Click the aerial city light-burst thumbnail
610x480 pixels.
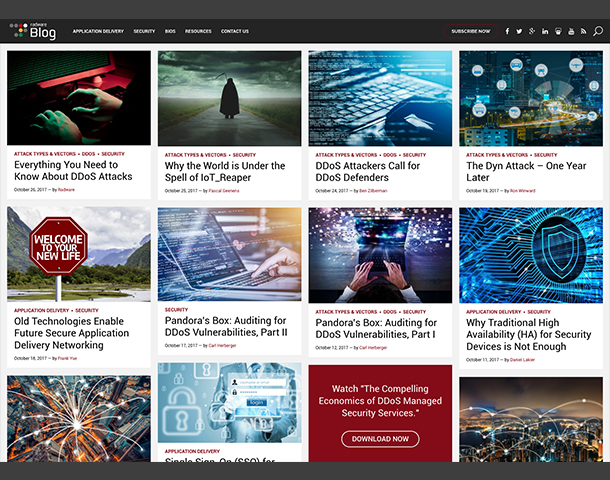point(79,419)
